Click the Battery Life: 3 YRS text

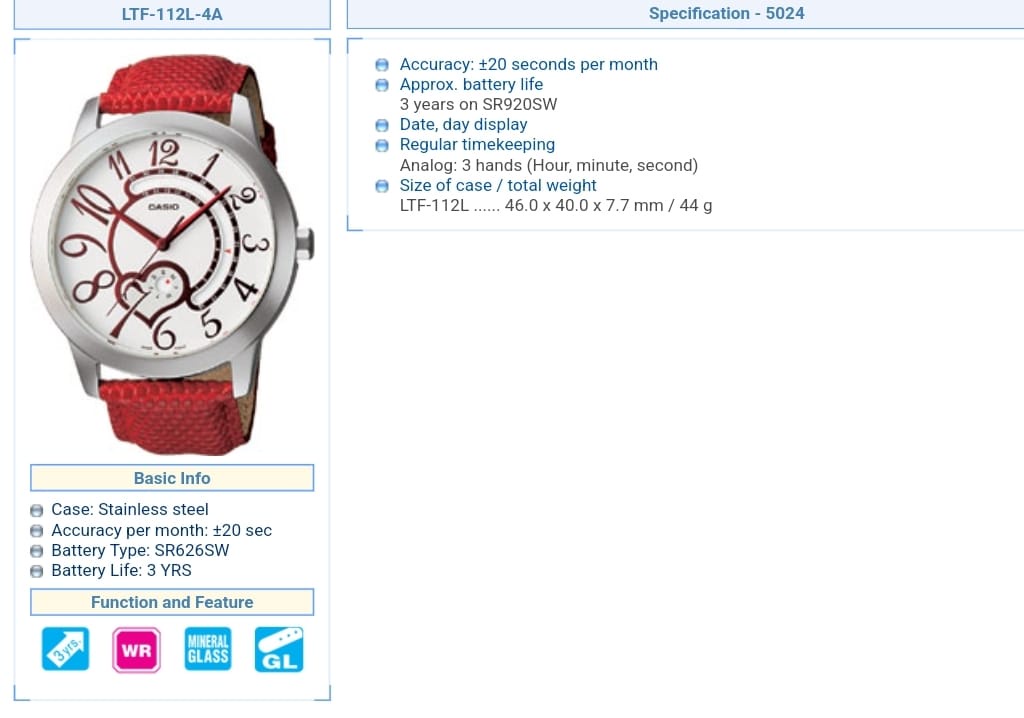pos(121,570)
